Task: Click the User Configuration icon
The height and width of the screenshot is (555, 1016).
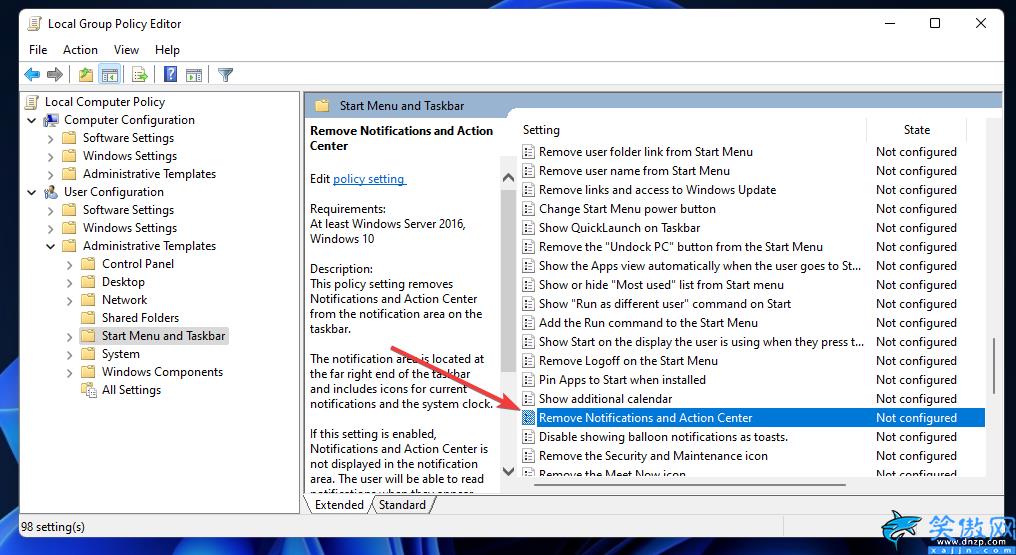Action: [51, 192]
